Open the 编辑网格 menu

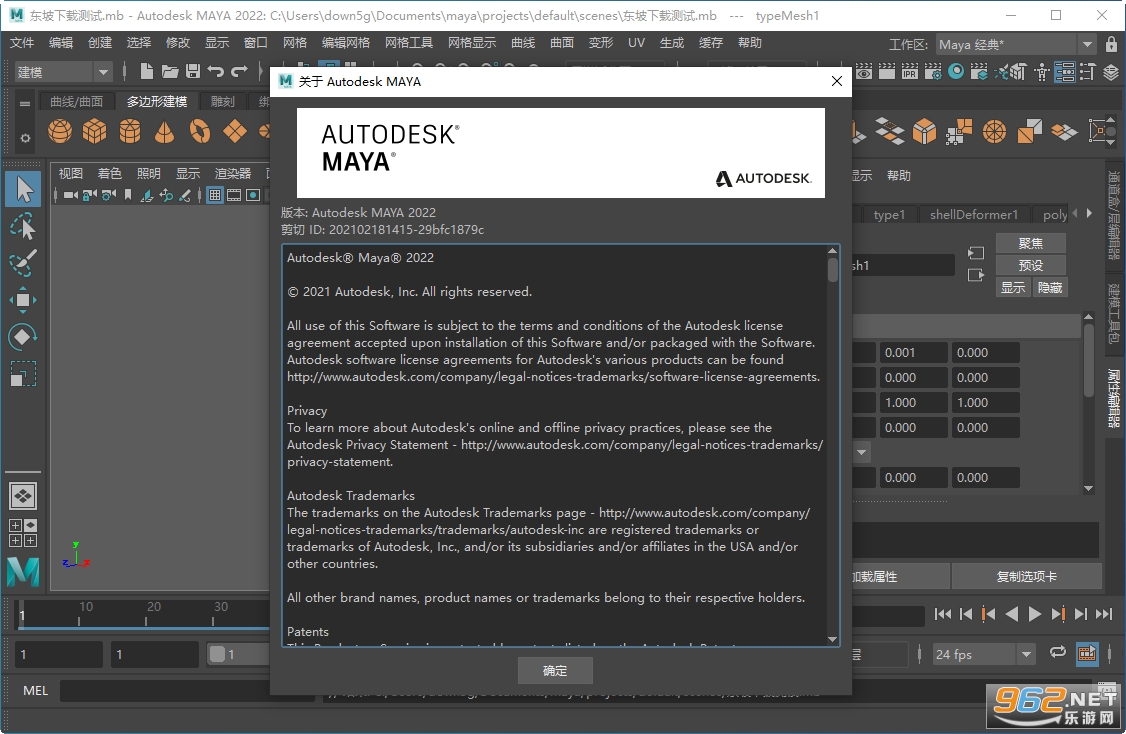[x=345, y=42]
